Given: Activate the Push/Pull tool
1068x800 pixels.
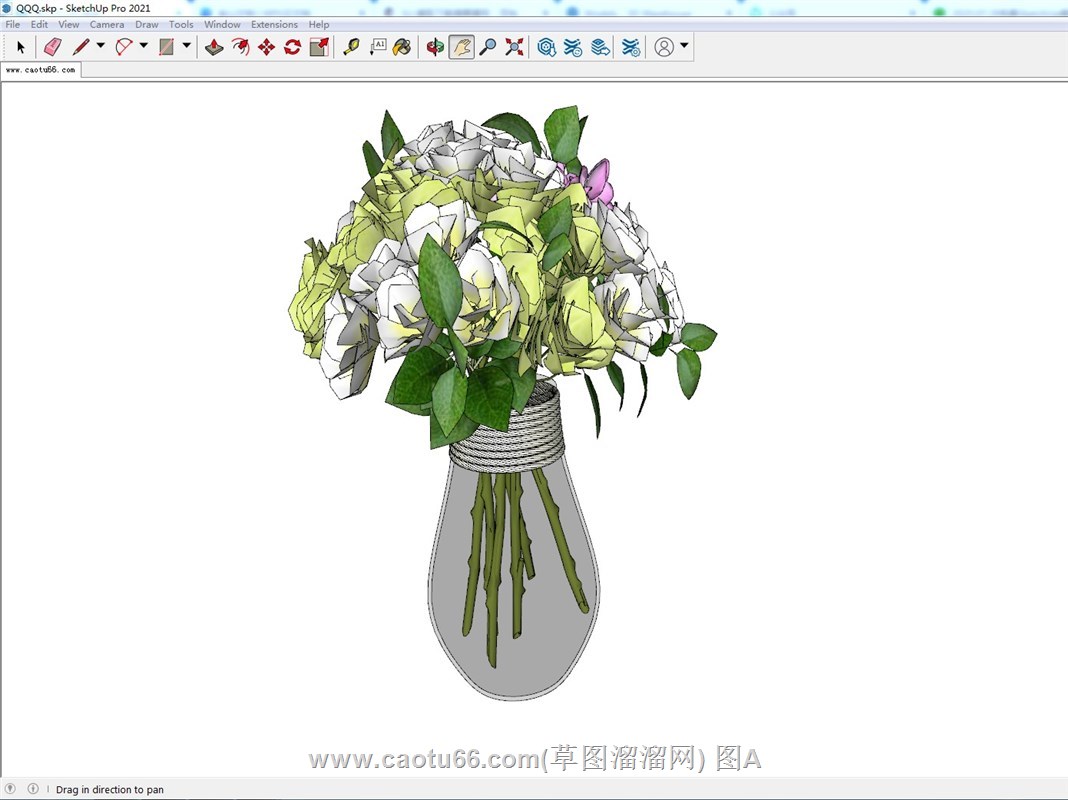Looking at the screenshot, I should click(214, 47).
